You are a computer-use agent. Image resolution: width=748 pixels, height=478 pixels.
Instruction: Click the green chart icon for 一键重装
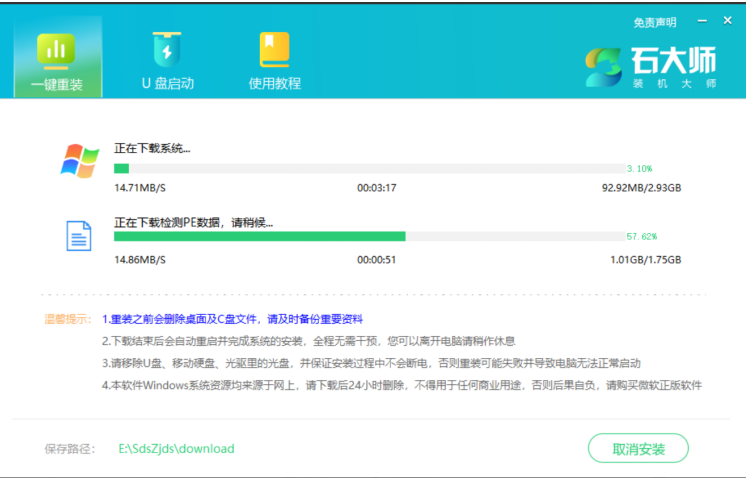point(56,49)
